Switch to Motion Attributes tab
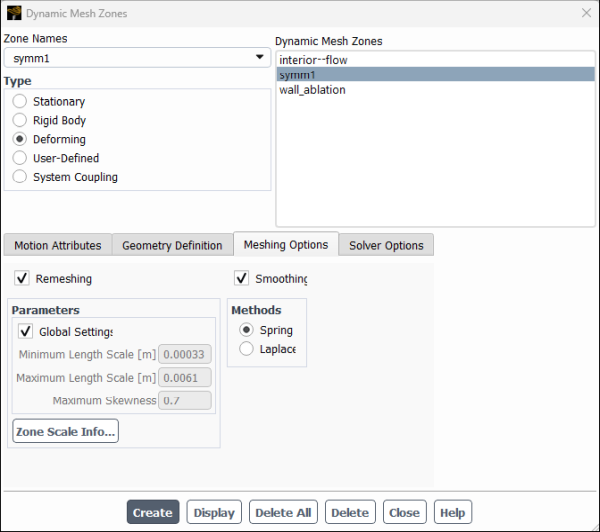This screenshot has height=532, width=600. tap(57, 246)
